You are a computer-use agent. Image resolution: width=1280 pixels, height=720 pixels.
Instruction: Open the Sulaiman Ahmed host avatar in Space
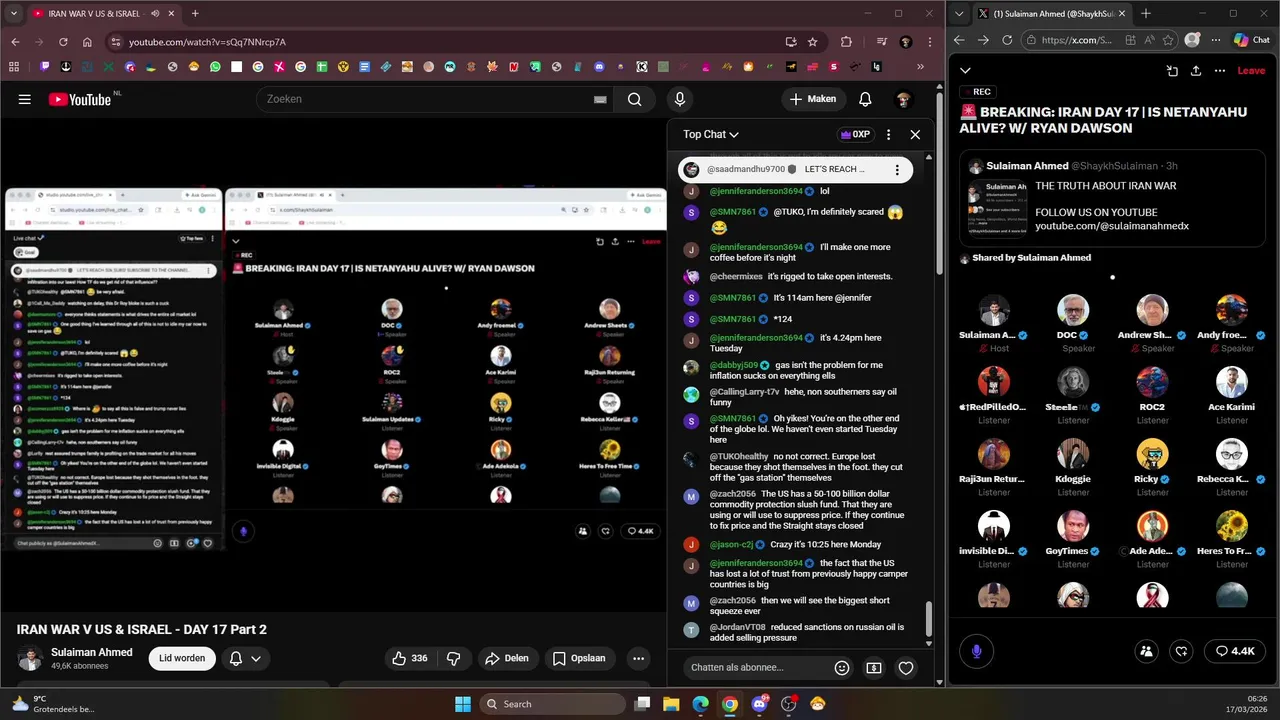[x=993, y=311]
